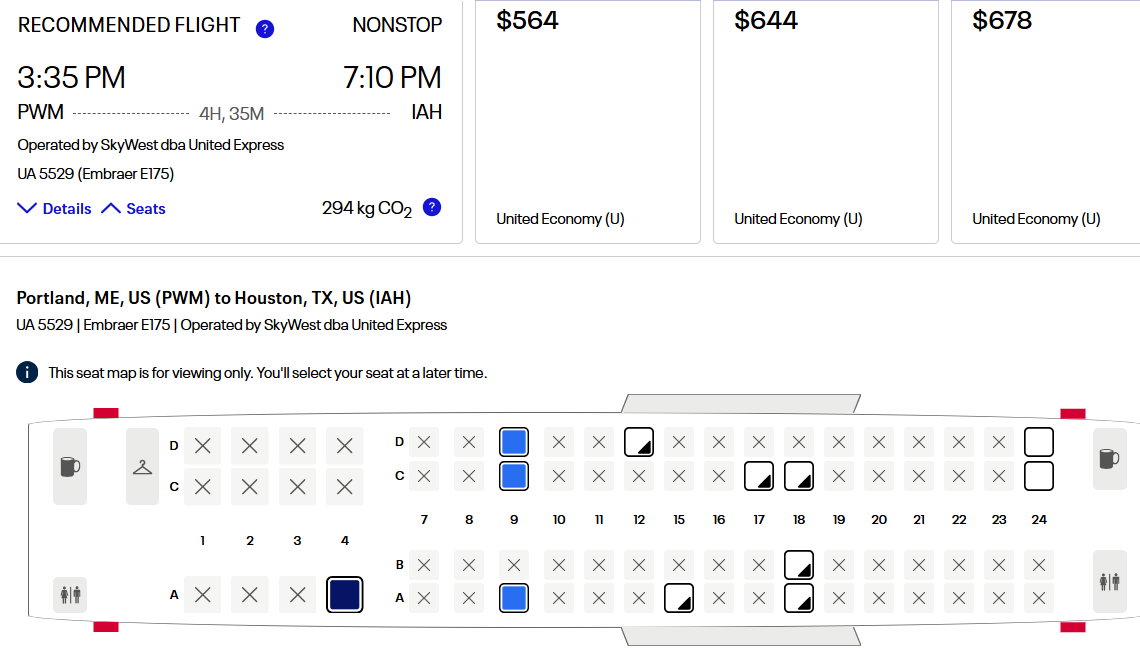This screenshot has height=648, width=1140.
Task: Click unavailable seat 2C
Action: pos(250,487)
